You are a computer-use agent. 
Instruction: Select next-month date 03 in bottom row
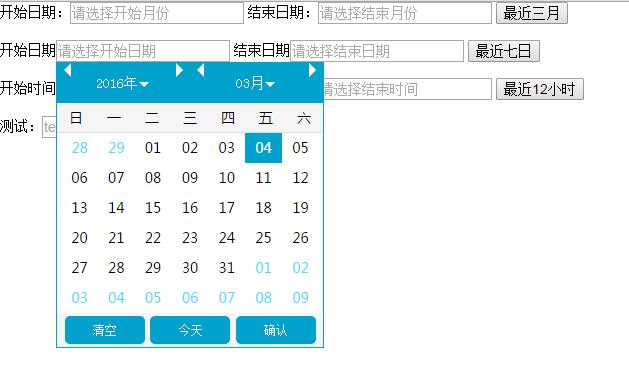tap(79, 298)
